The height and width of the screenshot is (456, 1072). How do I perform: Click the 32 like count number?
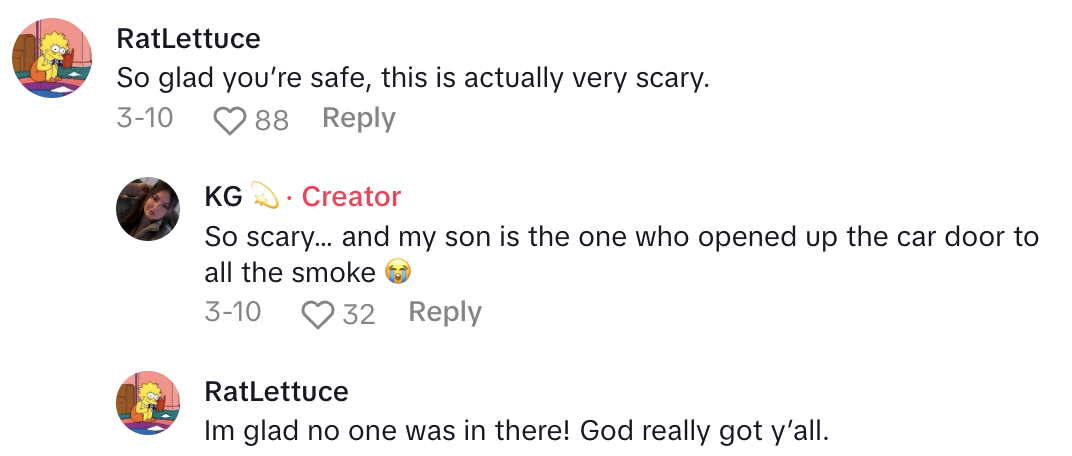click(x=358, y=315)
